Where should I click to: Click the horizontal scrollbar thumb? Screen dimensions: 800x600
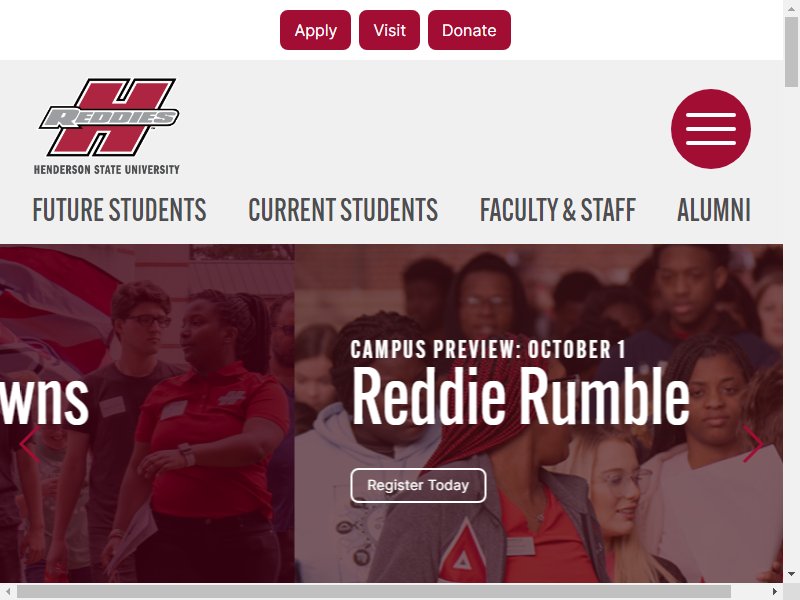tap(373, 591)
